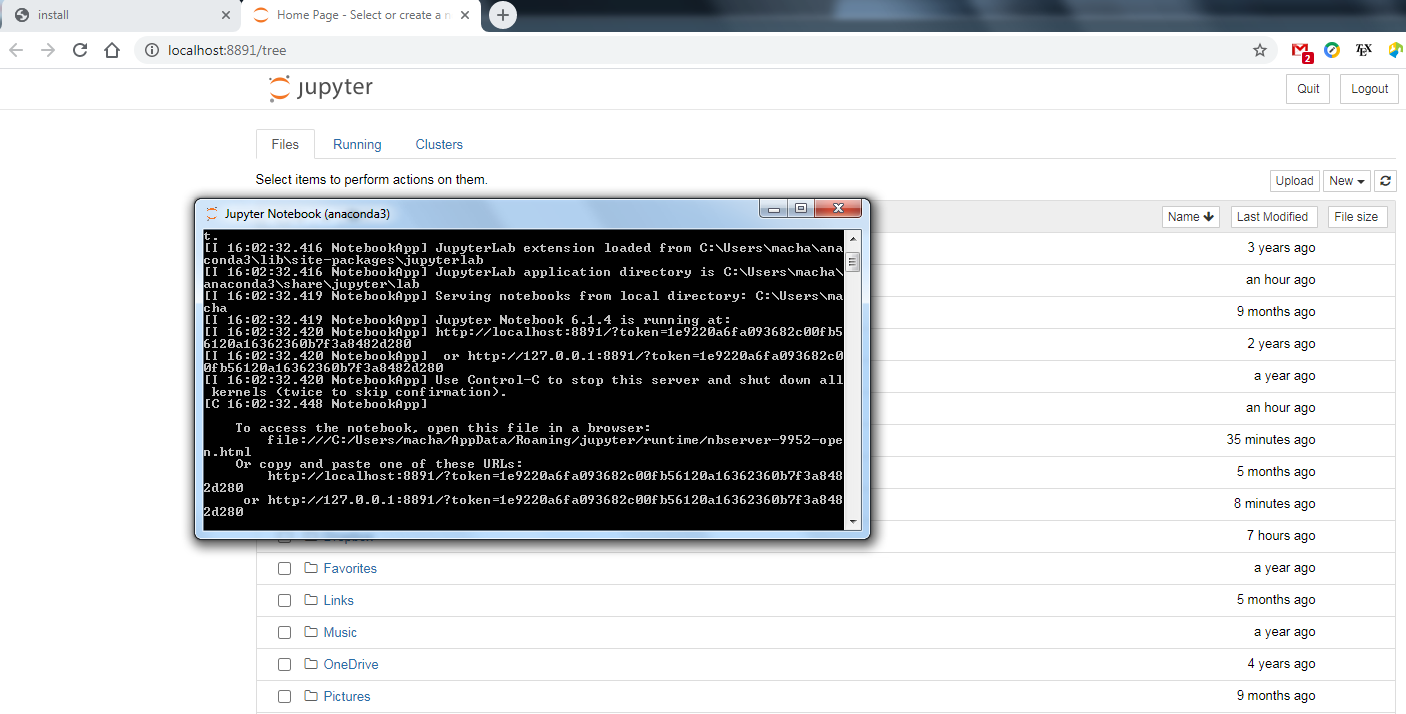Click the Favorites folder icon

pos(310,568)
